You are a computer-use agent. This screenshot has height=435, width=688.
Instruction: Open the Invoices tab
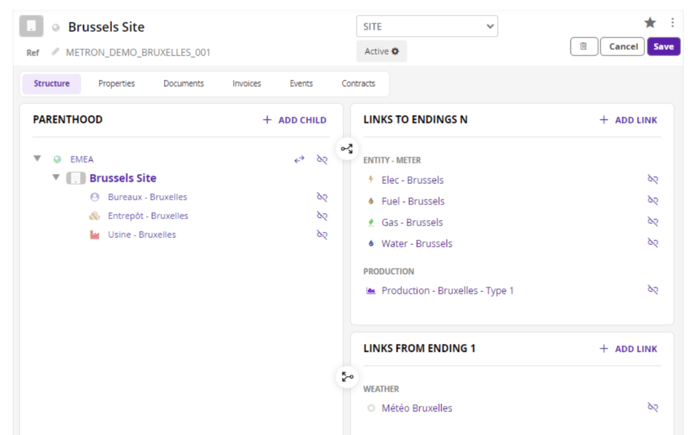coord(246,84)
